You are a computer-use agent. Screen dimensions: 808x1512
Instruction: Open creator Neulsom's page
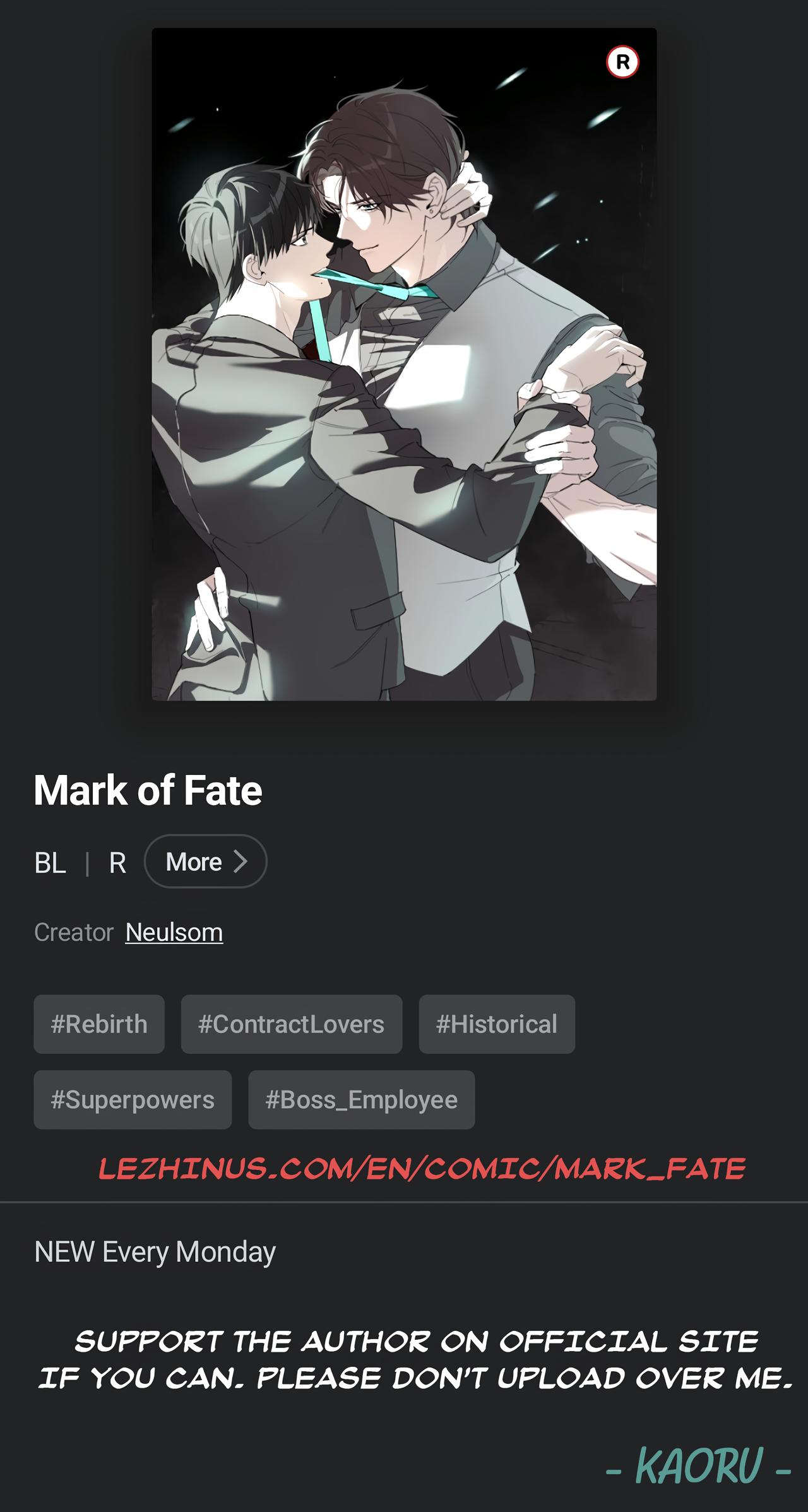click(174, 932)
